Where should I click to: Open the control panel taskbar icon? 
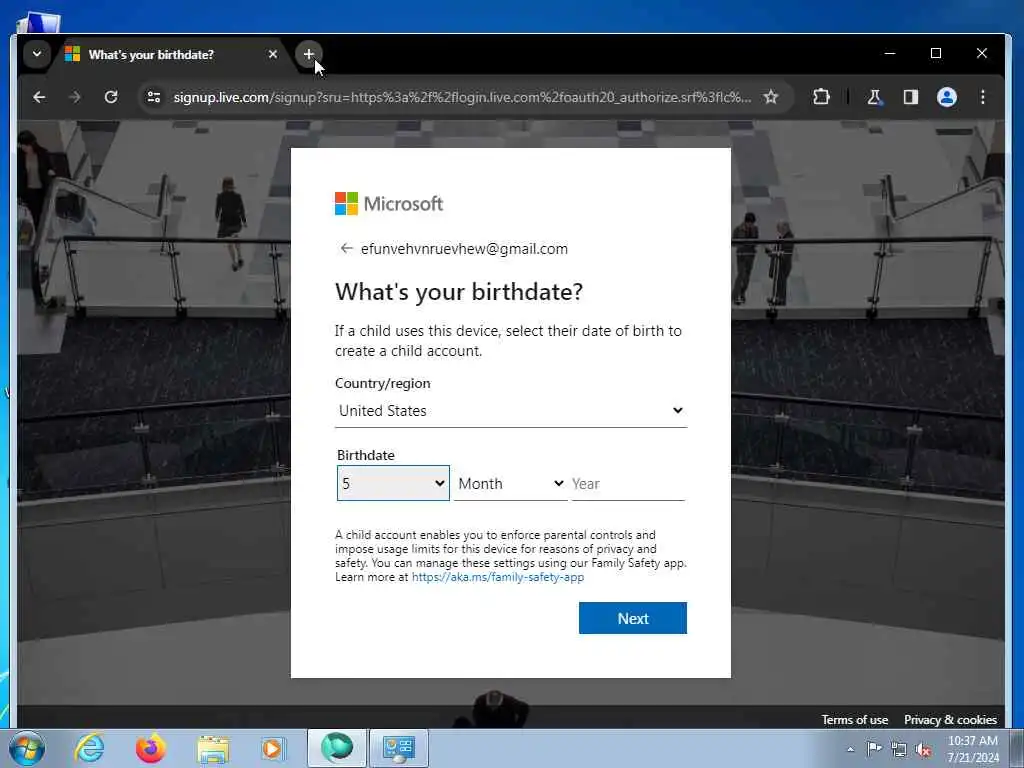[x=398, y=748]
